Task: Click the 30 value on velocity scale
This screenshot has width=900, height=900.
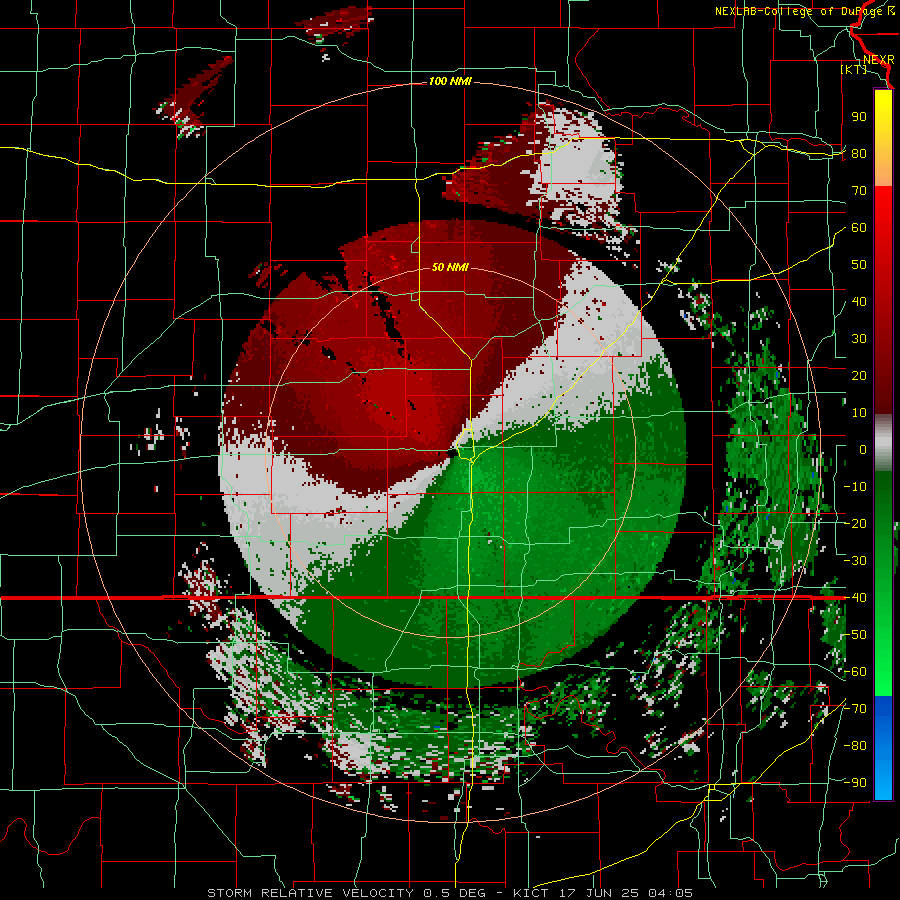Action: 859,338
